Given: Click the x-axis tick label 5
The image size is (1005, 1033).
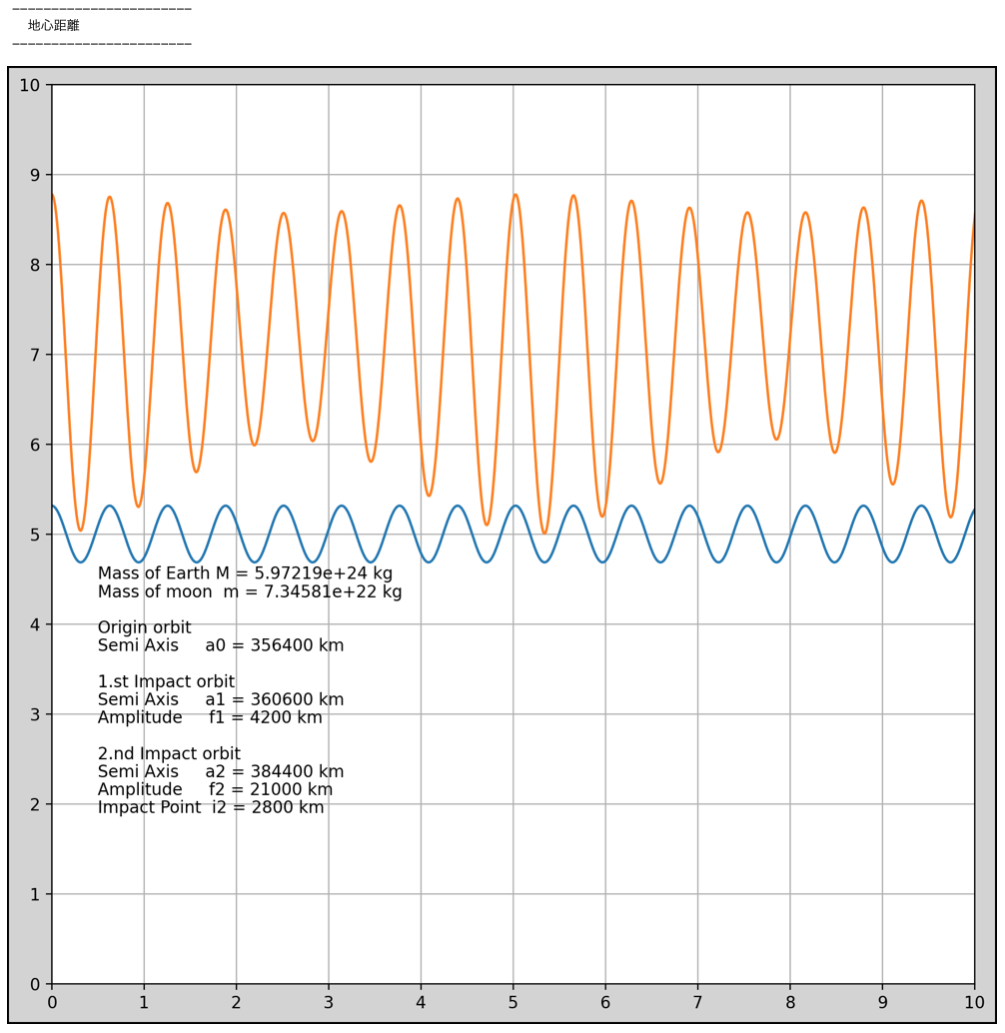Looking at the screenshot, I should [513, 1001].
